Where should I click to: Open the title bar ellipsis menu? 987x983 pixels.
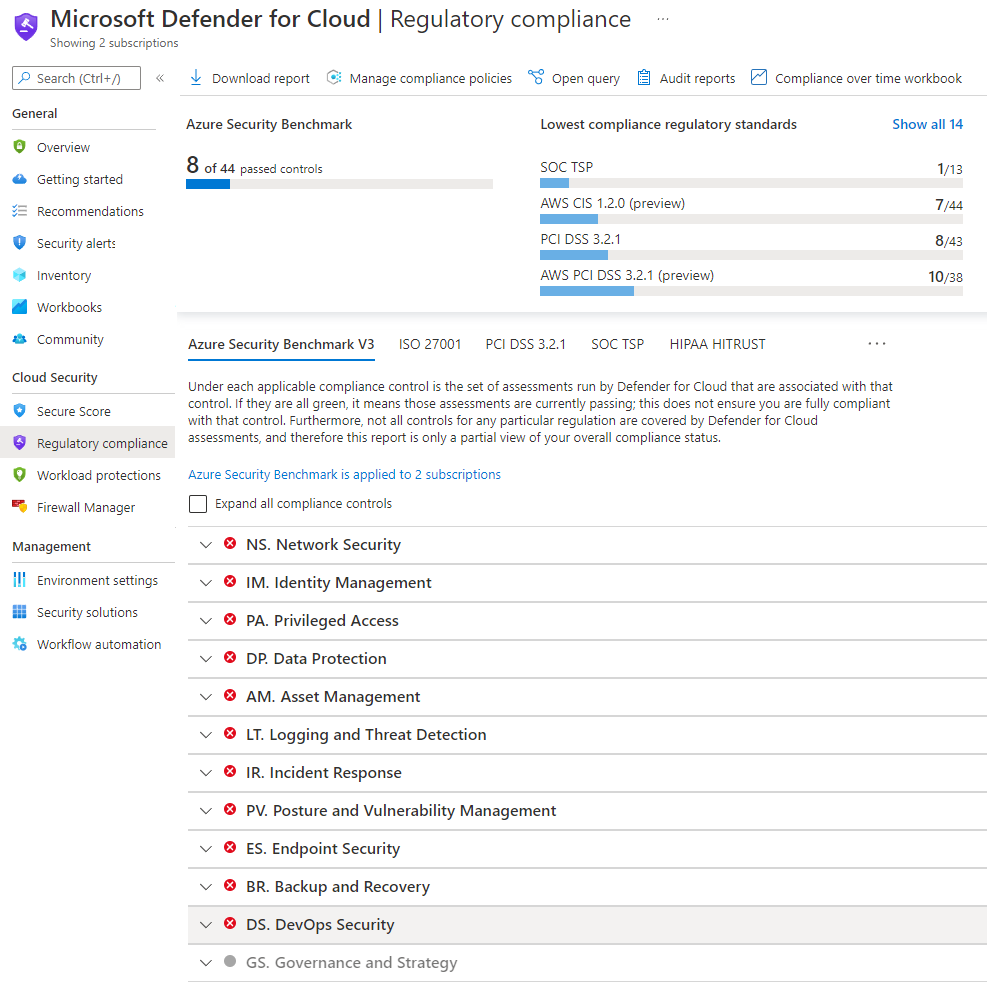[x=663, y=19]
